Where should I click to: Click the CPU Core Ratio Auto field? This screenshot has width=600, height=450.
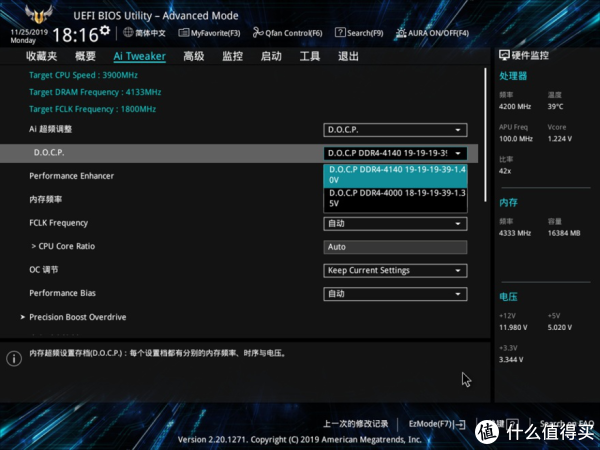395,247
